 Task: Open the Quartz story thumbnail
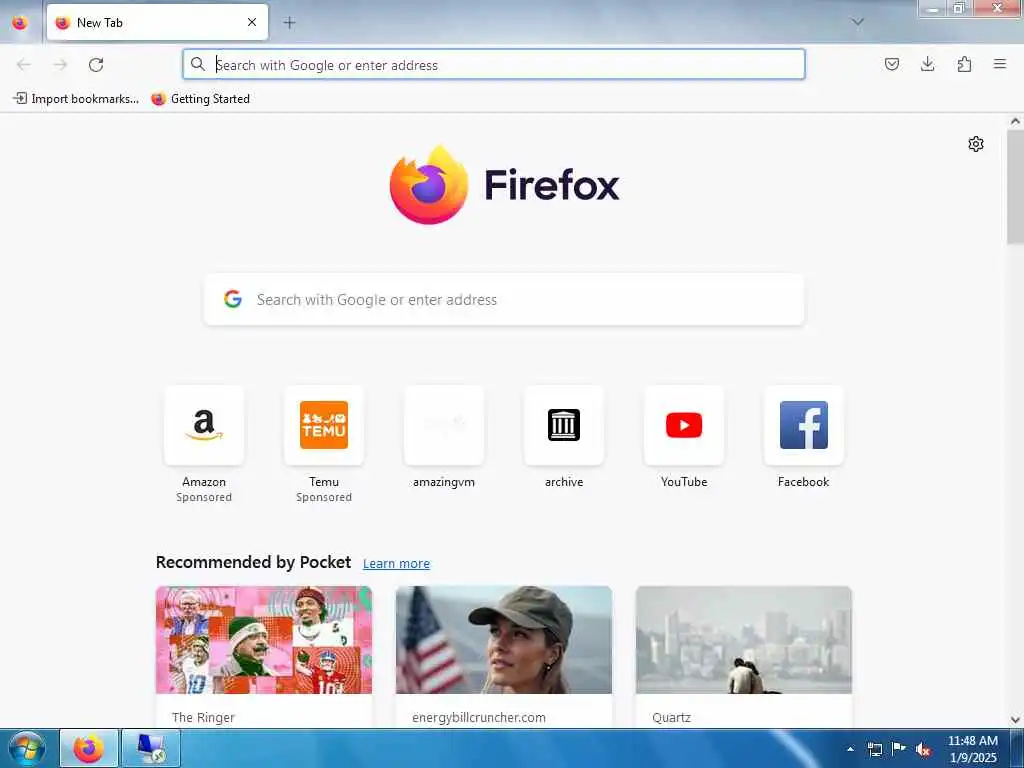click(x=744, y=640)
